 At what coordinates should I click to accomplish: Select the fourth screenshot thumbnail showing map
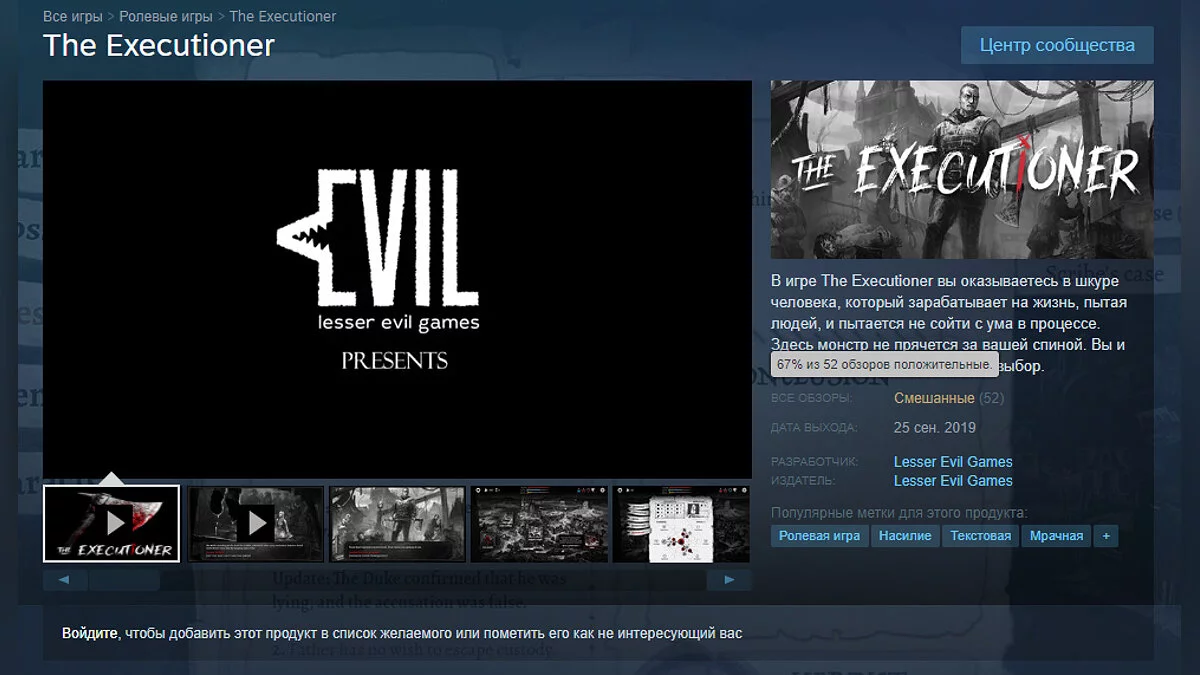540,523
